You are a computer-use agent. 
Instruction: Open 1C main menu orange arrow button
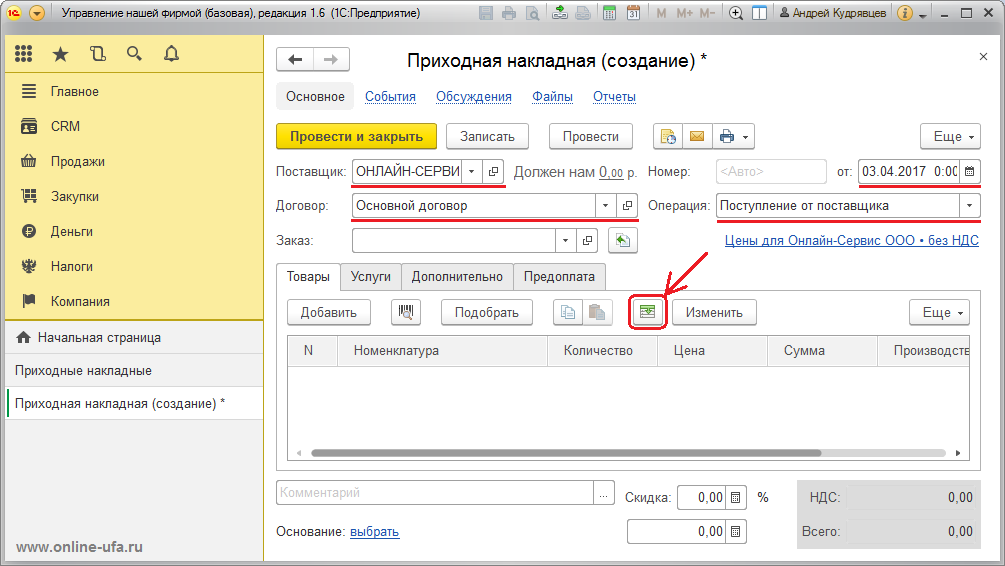37,13
